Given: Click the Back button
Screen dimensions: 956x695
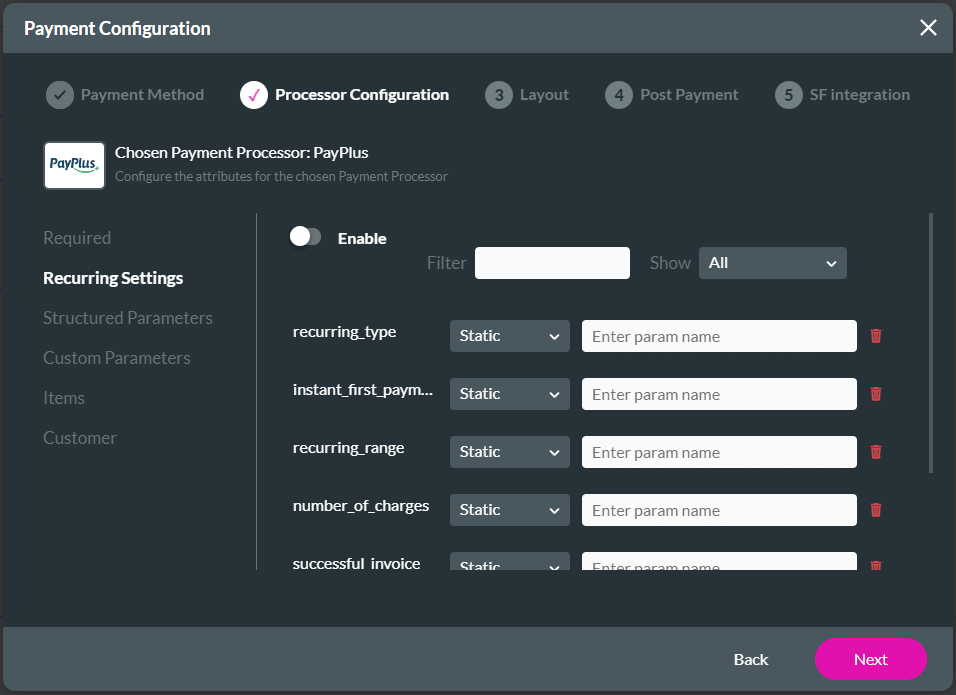Looking at the screenshot, I should click(750, 659).
